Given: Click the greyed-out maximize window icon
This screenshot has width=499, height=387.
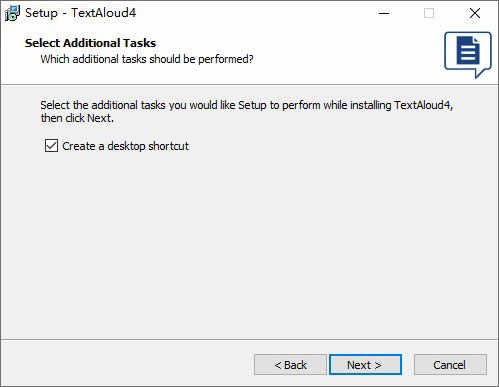Looking at the screenshot, I should click(x=429, y=13).
